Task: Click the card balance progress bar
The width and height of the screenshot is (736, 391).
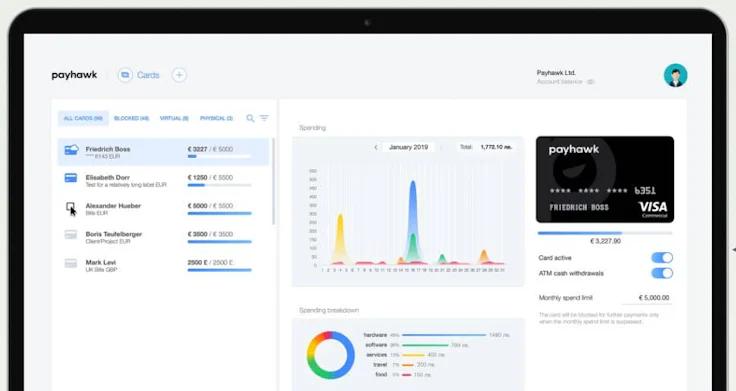Action: [605, 233]
